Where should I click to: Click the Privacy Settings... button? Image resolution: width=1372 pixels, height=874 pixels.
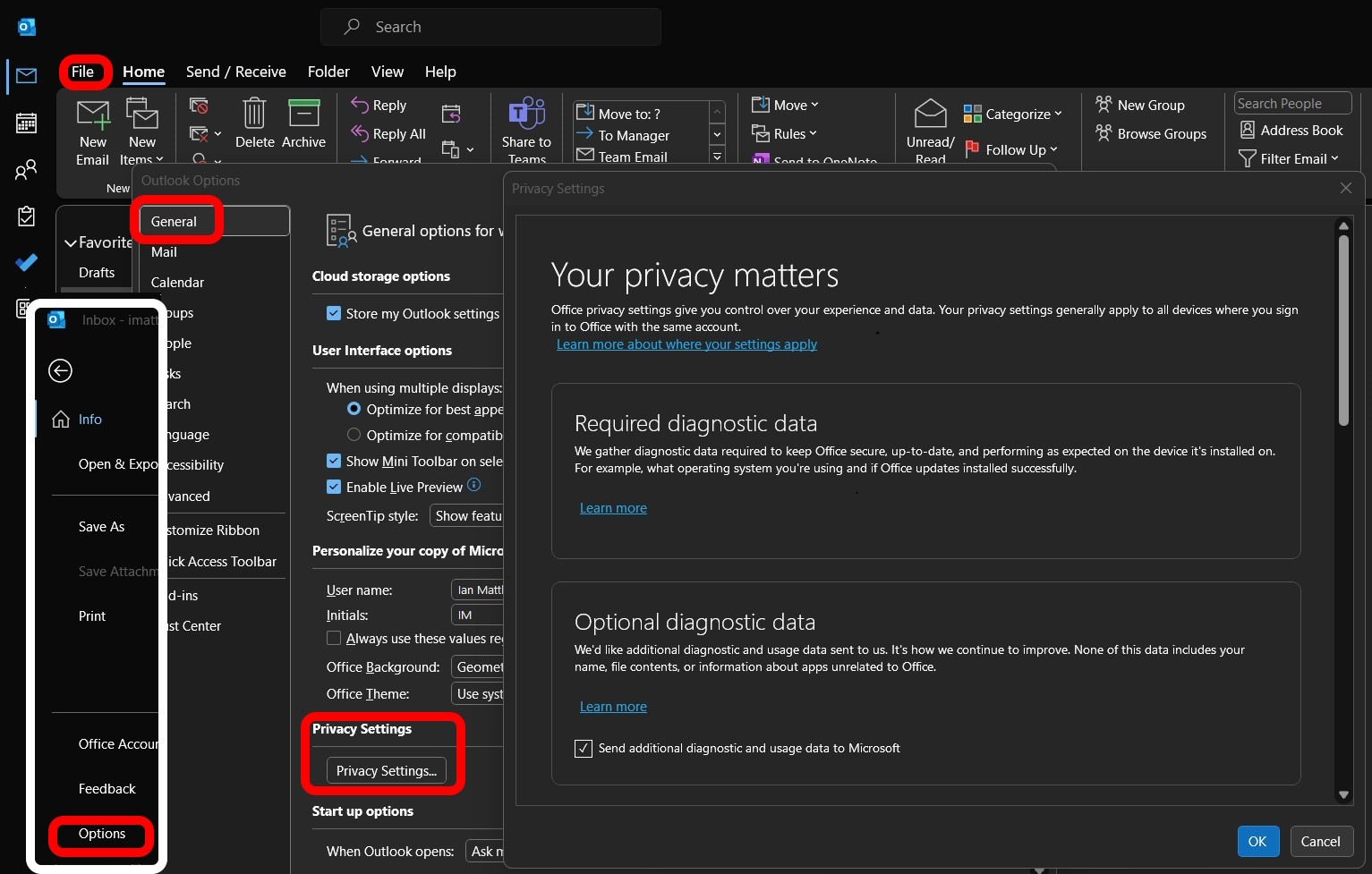(x=386, y=771)
